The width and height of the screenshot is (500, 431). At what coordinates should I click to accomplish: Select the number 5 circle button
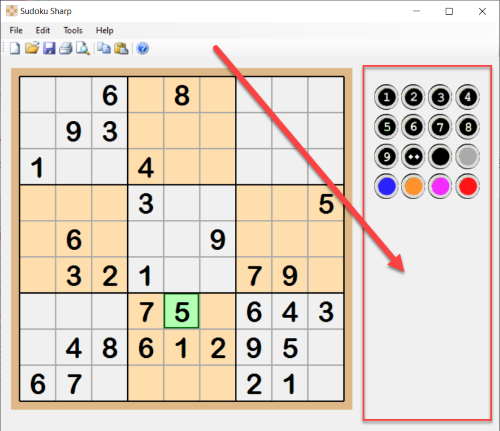click(386, 127)
